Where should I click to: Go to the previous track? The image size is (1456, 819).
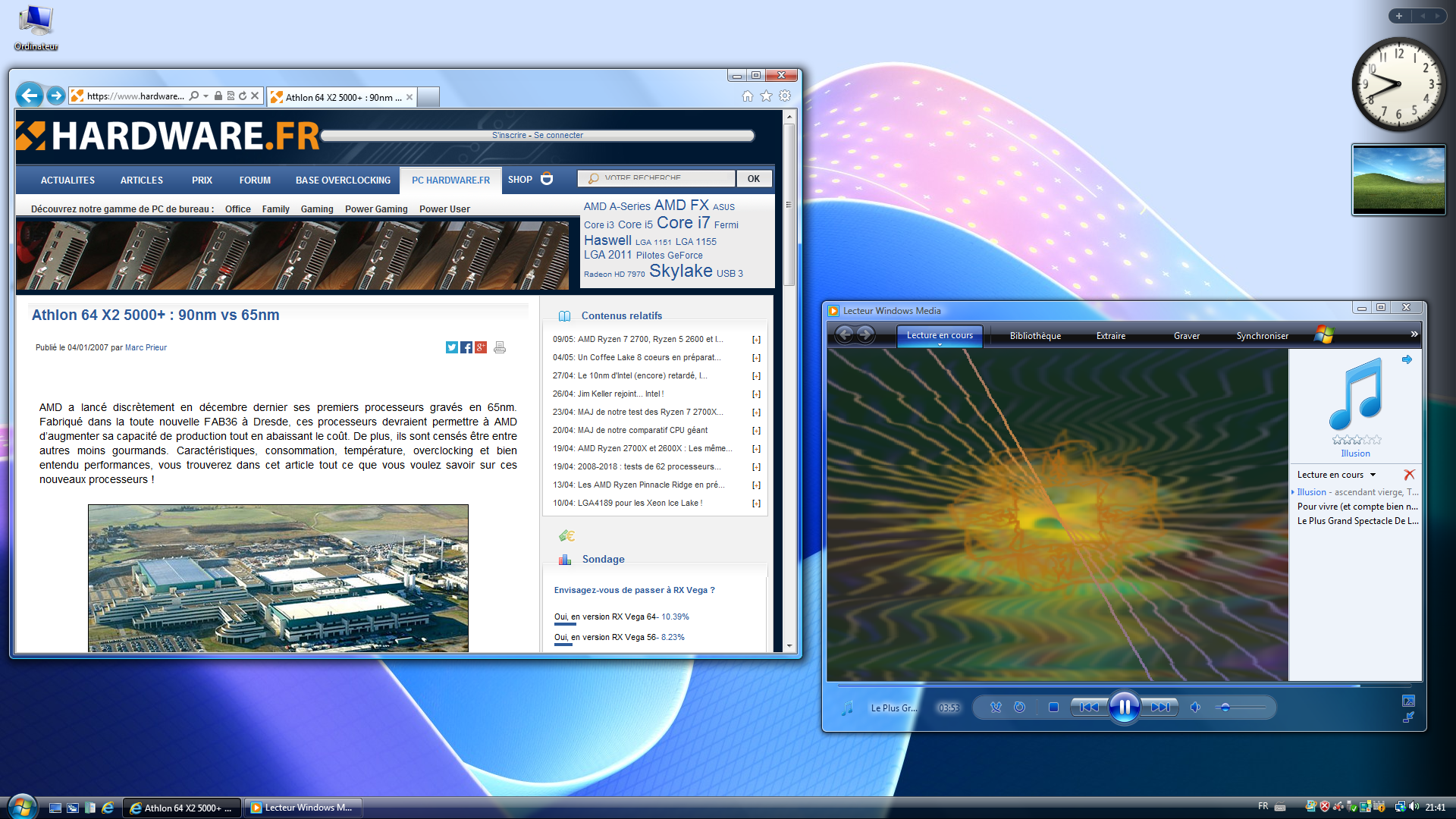tap(1089, 707)
